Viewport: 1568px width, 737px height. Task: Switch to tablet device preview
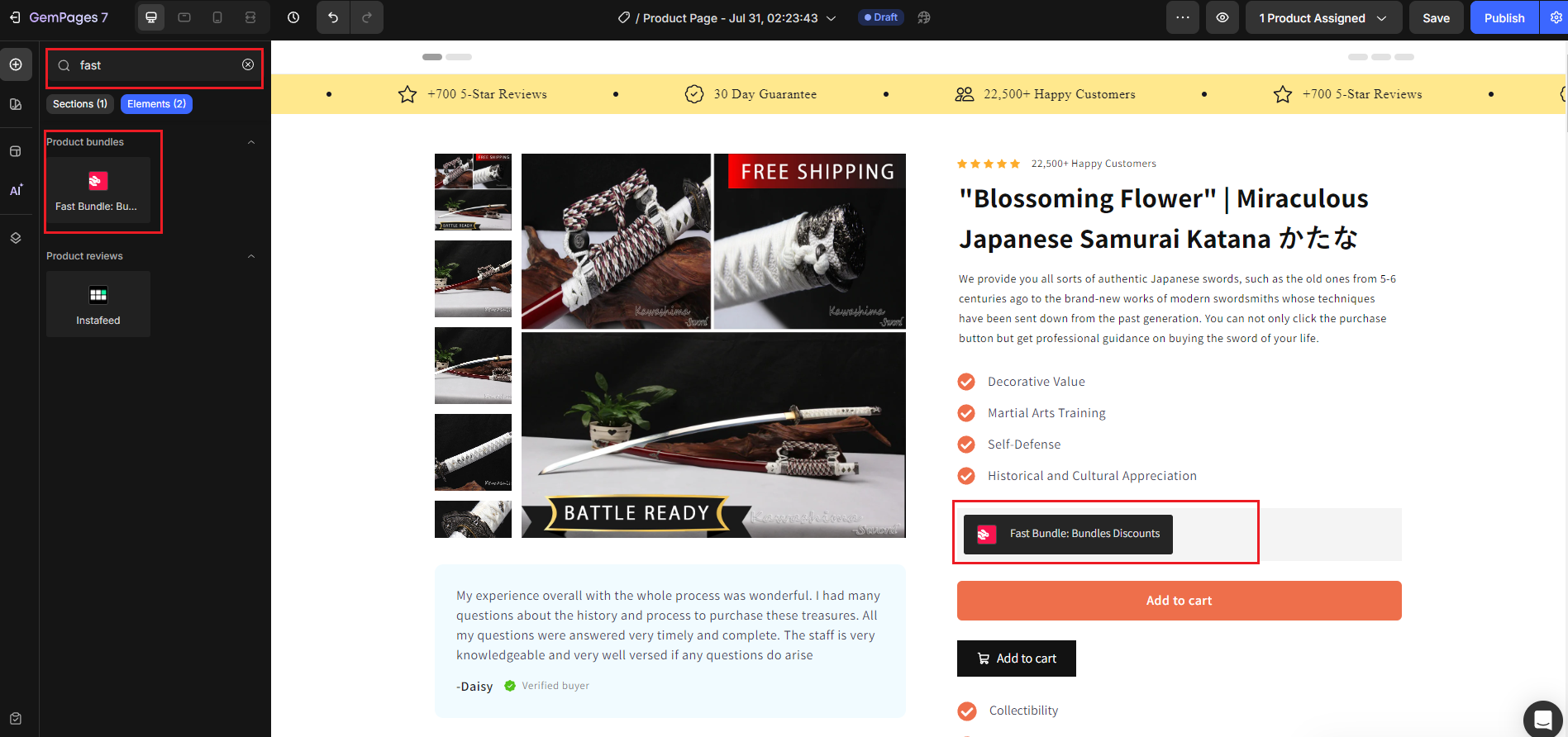pyautogui.click(x=184, y=17)
